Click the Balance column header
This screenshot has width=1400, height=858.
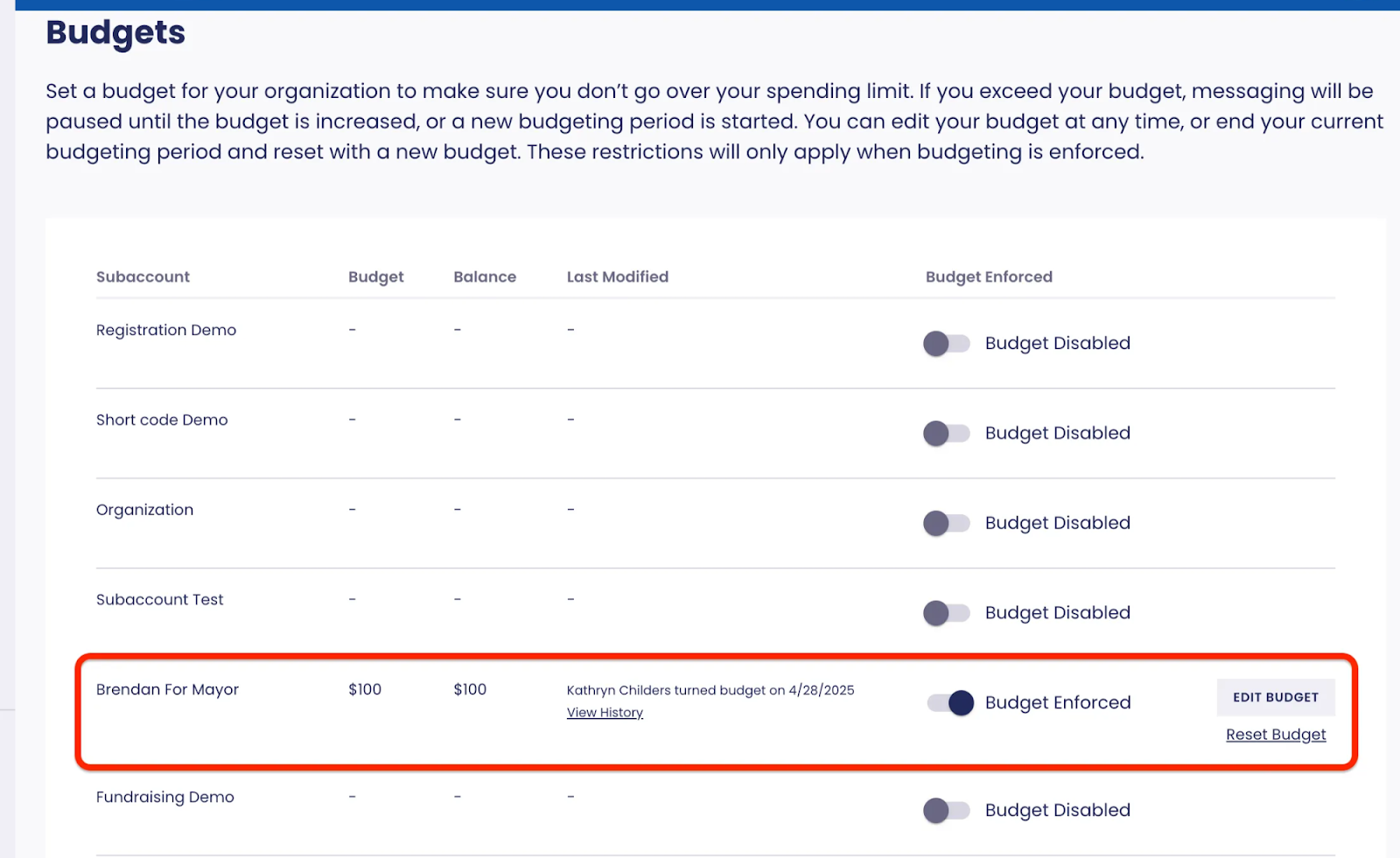pos(485,276)
